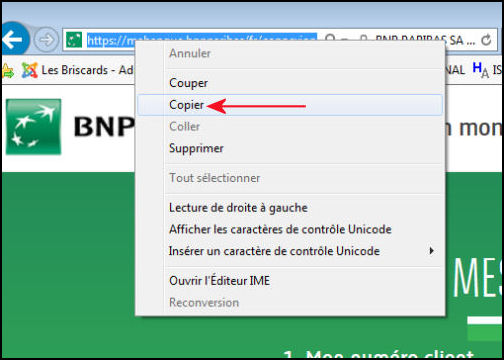Click the BNP site favicon in address bar
Screen dimensions: 504x360
pos(74,40)
